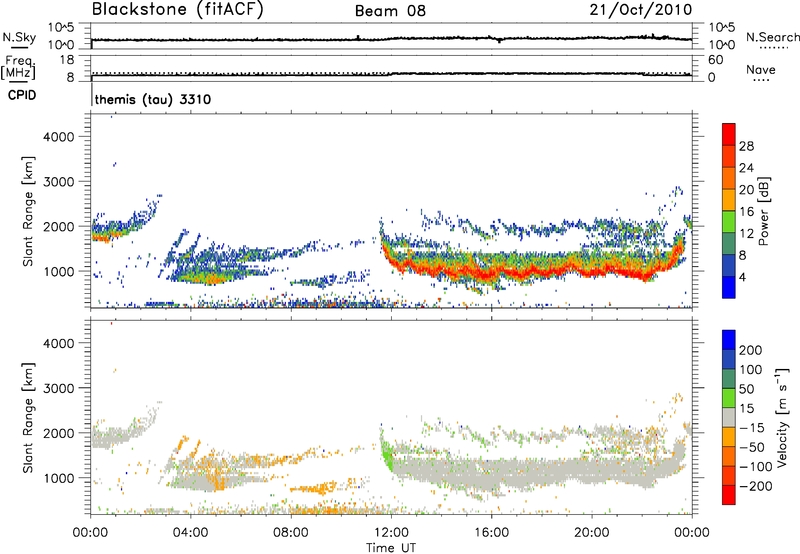Click the red top segment of Power colorbar
800x554 pixels.
[729, 134]
